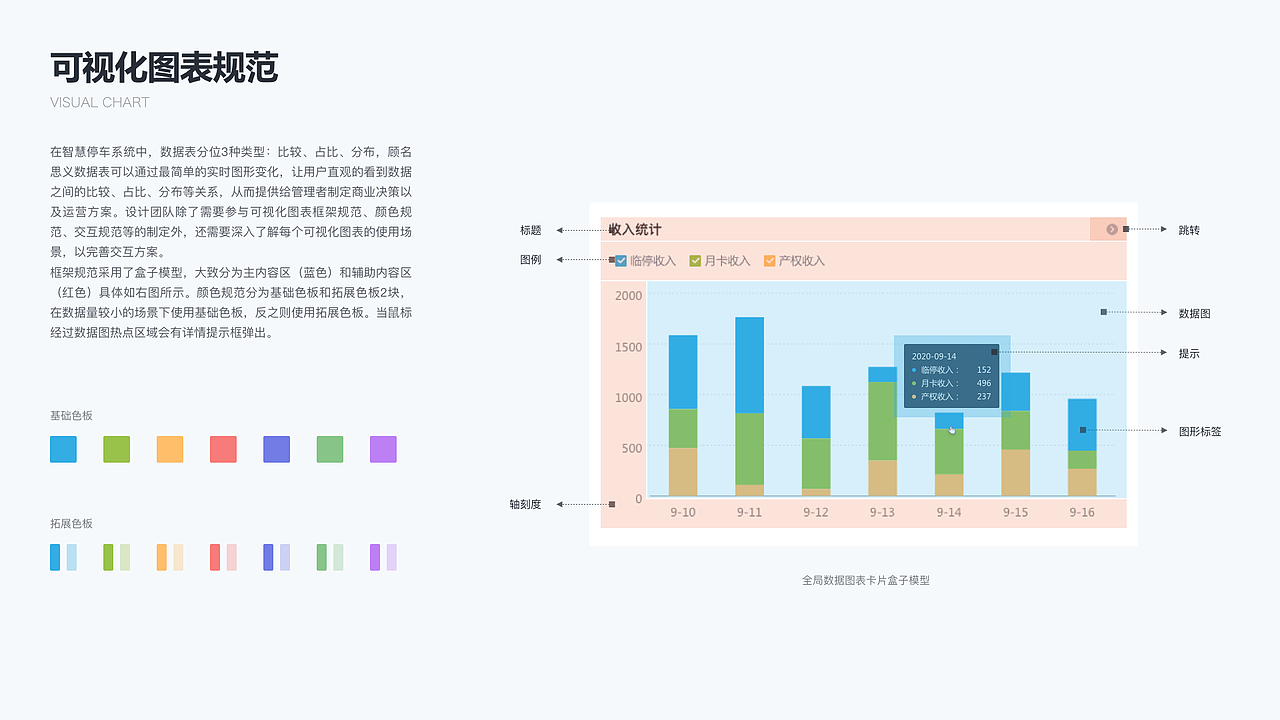
Task: Toggle the 月卡收入 legend checkbox
Action: click(694, 260)
